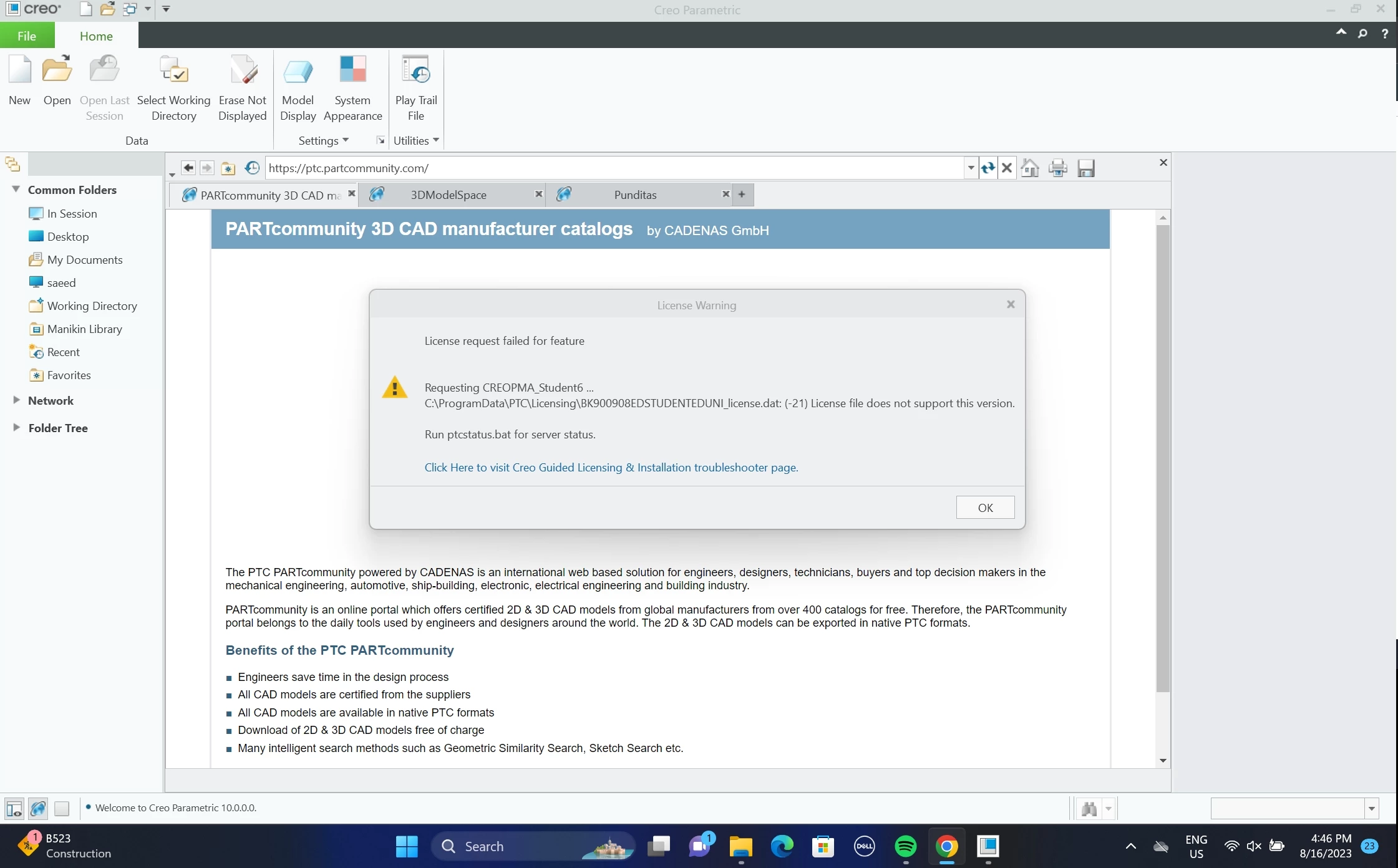Screen dimensions: 1398x868
Task: Switch to the 3DModelSpace tab
Action: click(x=448, y=195)
